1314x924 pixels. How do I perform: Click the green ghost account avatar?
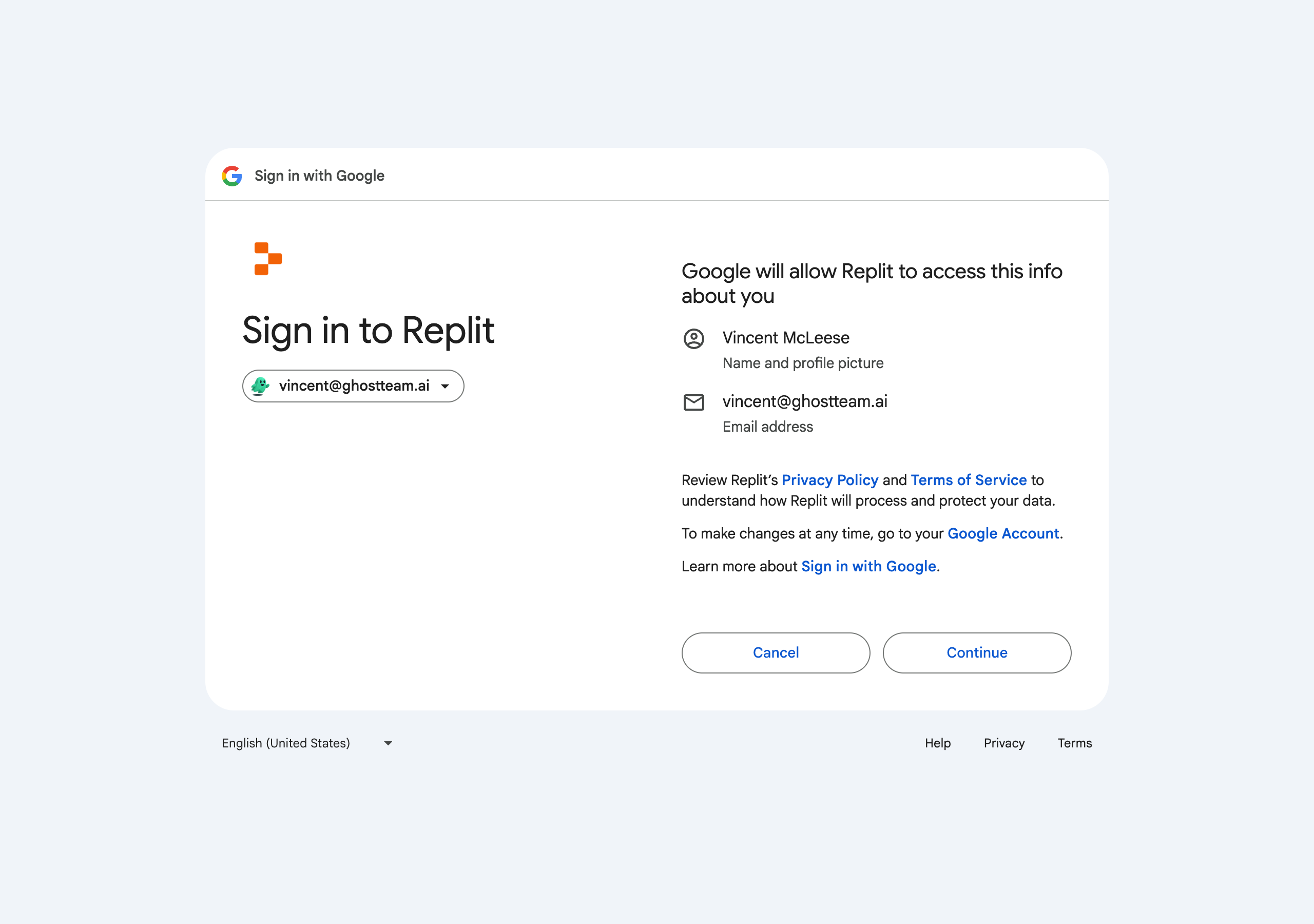pyautogui.click(x=260, y=386)
